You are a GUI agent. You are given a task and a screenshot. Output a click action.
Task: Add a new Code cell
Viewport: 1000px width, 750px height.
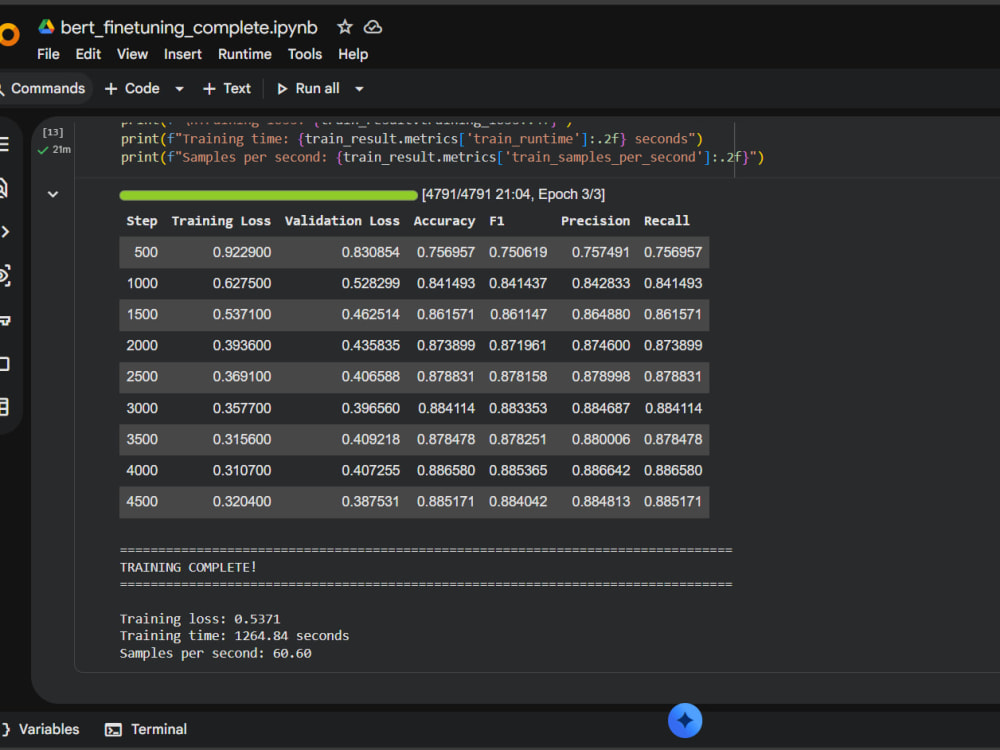(132, 89)
